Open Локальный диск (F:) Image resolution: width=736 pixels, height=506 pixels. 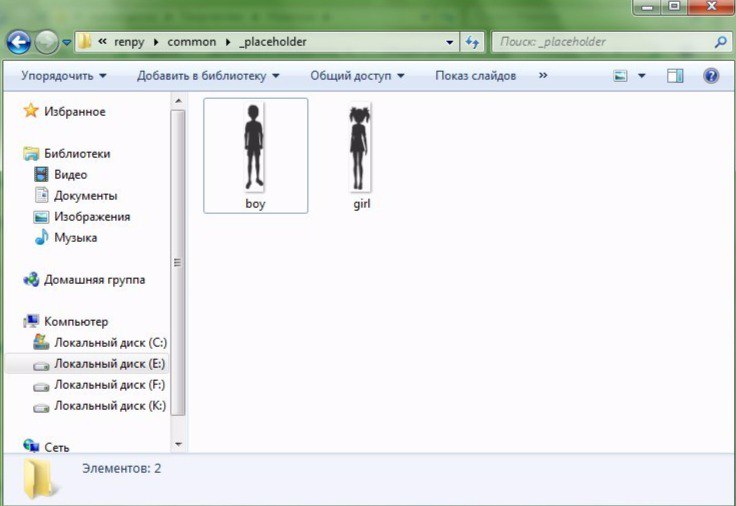(109, 385)
